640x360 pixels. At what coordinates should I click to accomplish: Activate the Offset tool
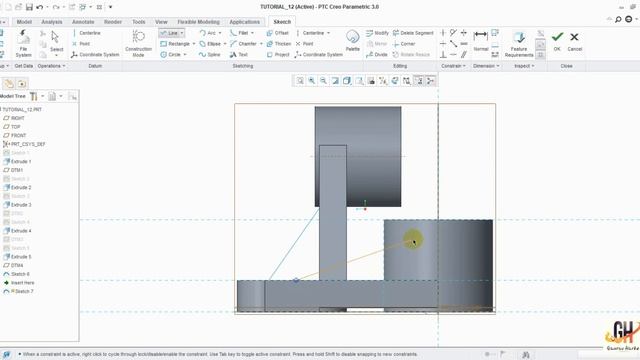pyautogui.click(x=278, y=33)
